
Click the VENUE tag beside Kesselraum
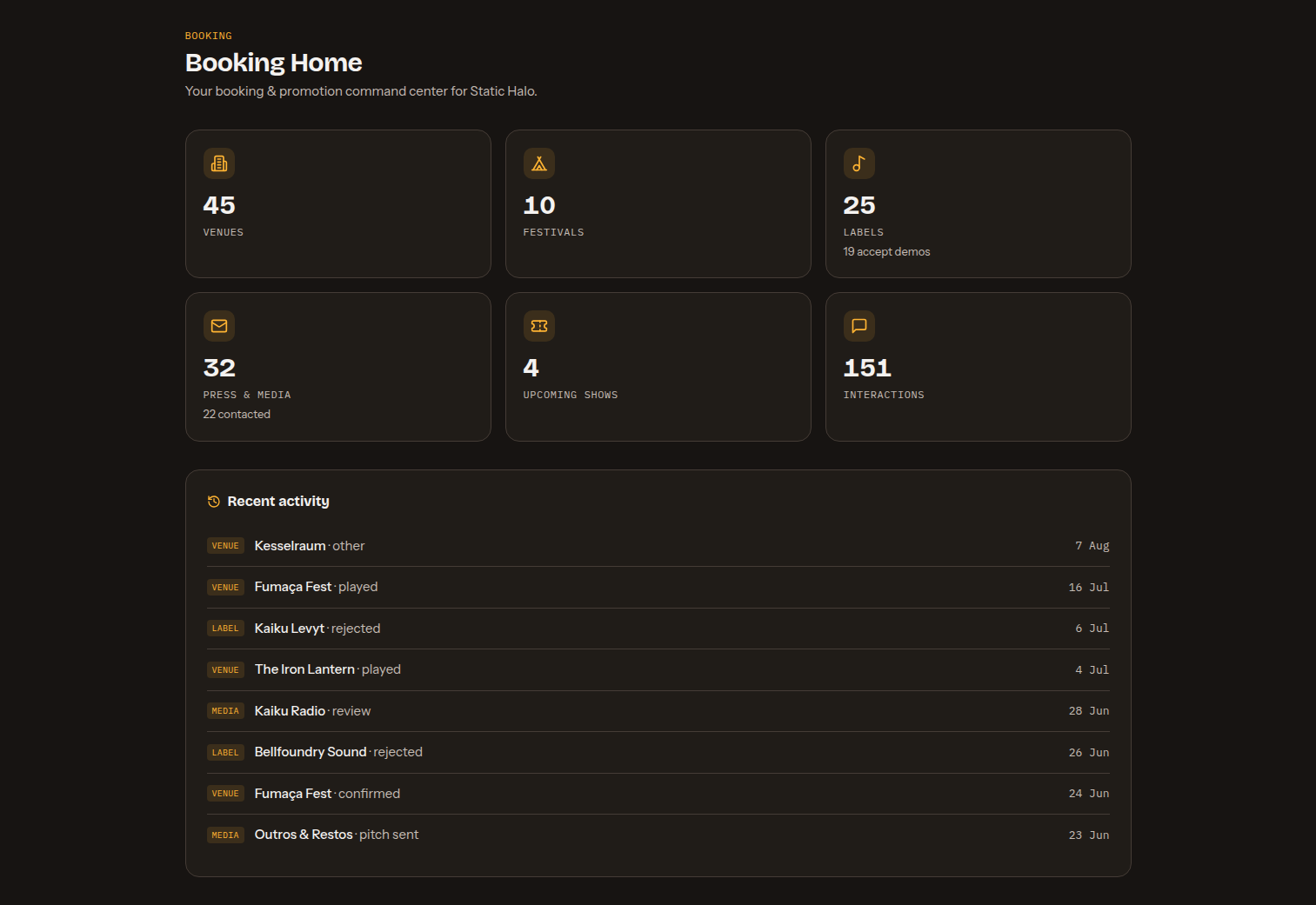coord(225,546)
